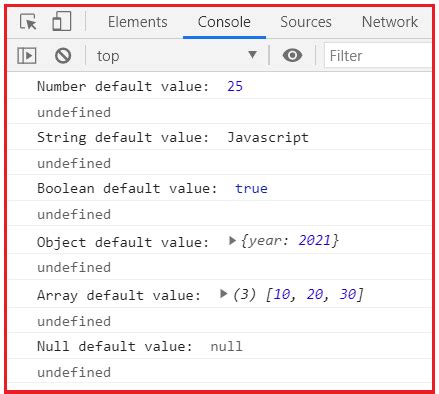Image resolution: width=439 pixels, height=394 pixels.
Task: Click the Null default value log entry
Action: (219, 346)
